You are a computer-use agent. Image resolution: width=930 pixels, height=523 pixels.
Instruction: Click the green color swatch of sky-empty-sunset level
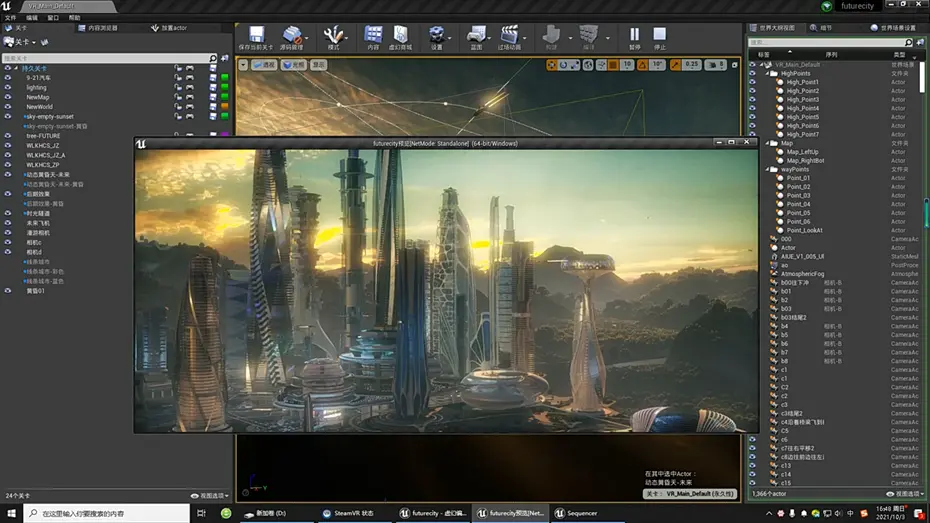(x=225, y=116)
